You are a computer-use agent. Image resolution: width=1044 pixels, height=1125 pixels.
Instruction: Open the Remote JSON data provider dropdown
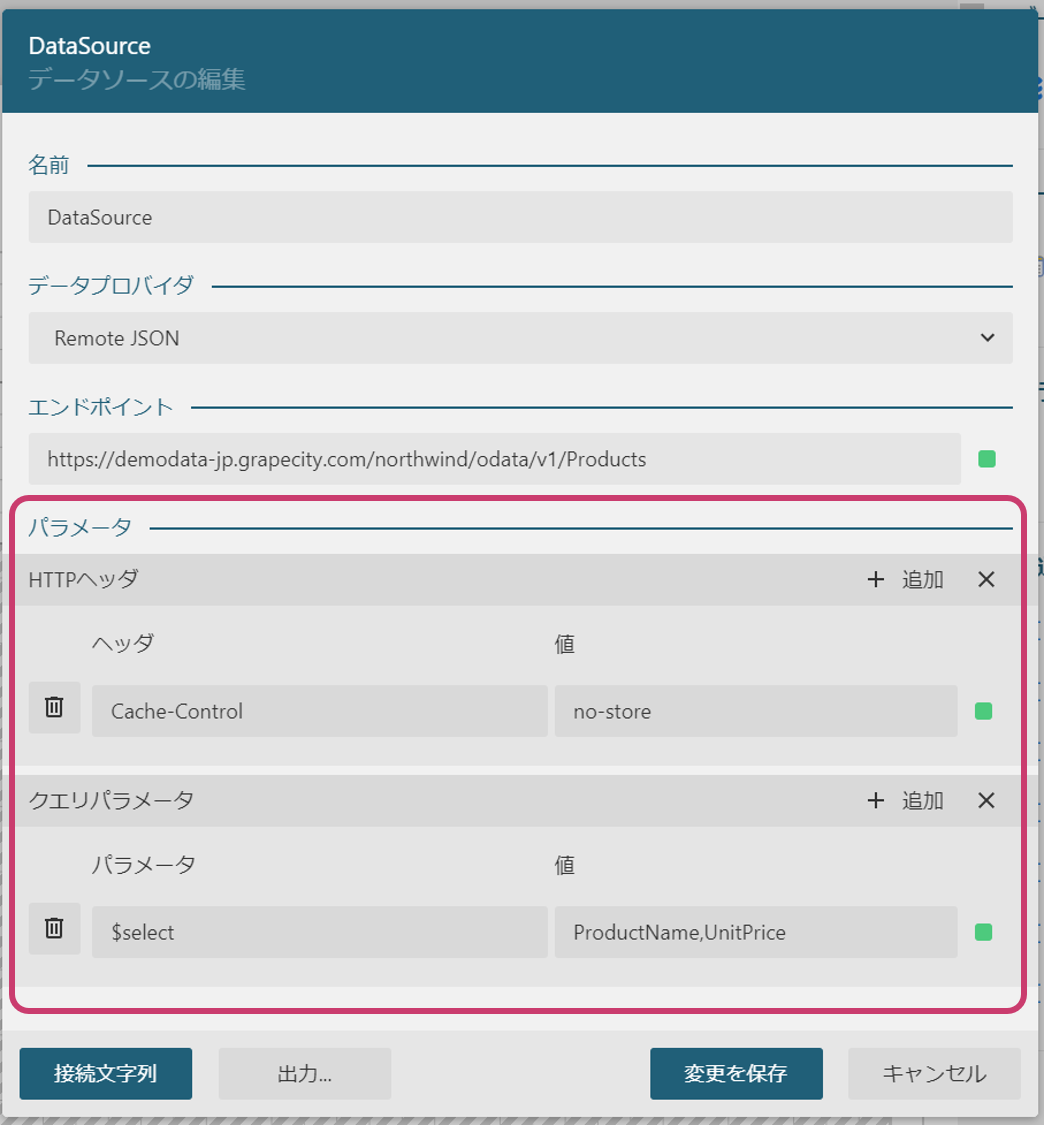(520, 338)
